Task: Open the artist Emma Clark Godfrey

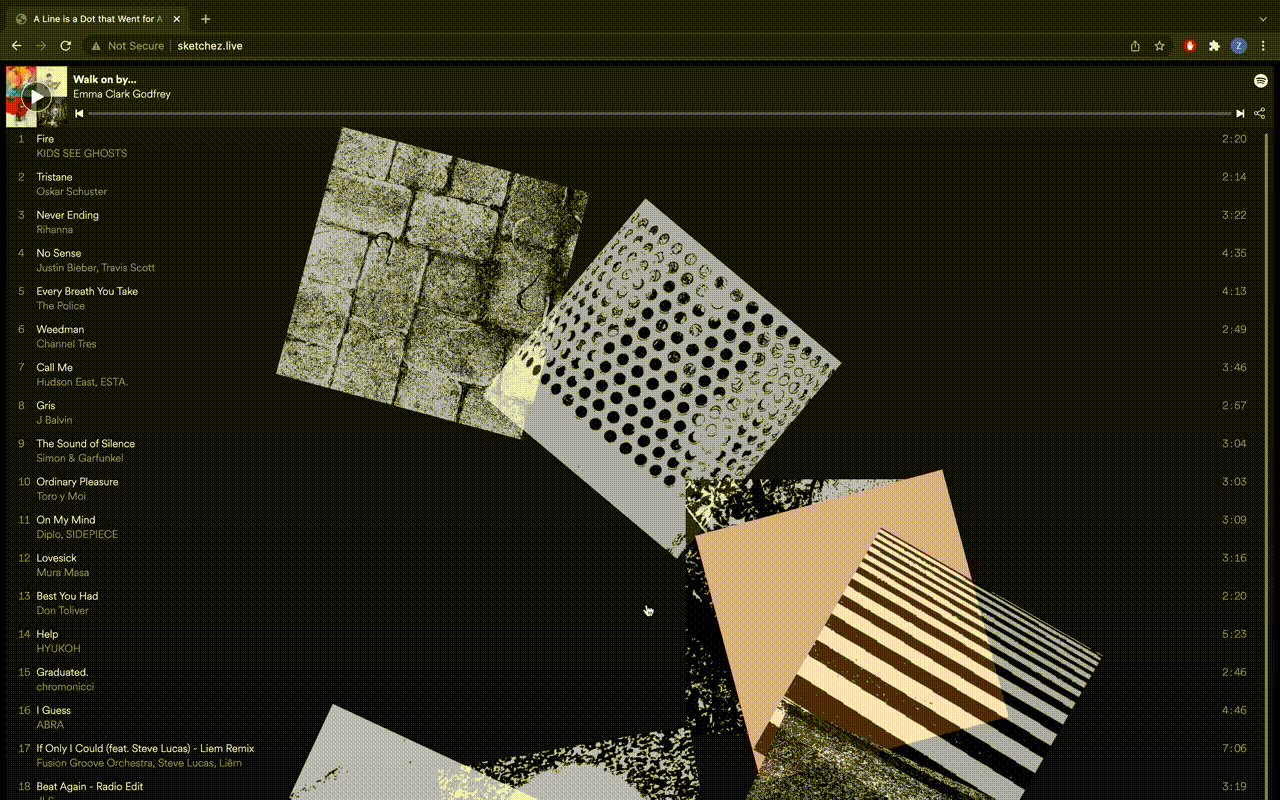Action: point(122,94)
